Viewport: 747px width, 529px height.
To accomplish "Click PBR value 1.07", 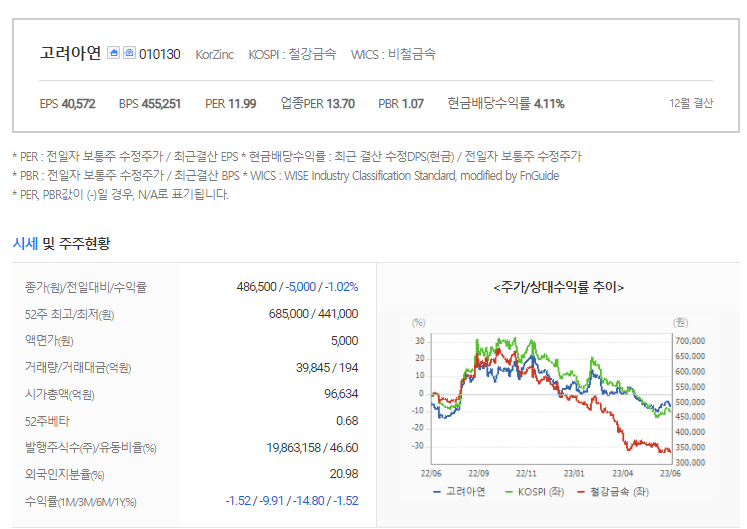I will (x=413, y=103).
